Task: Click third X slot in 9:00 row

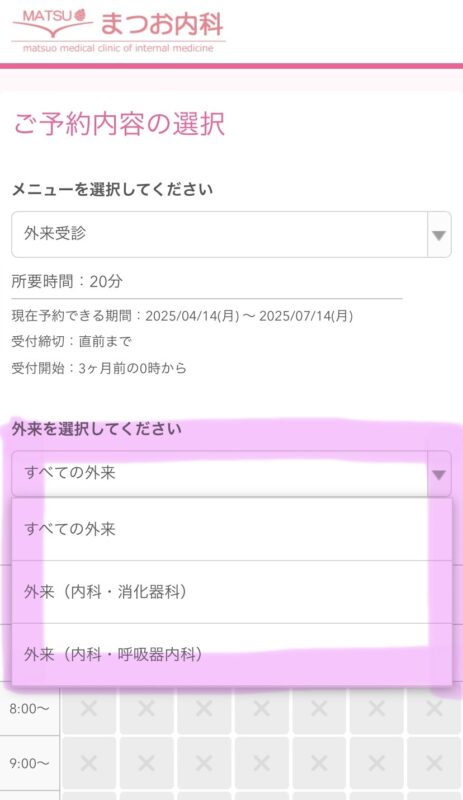Action: pyautogui.click(x=204, y=763)
